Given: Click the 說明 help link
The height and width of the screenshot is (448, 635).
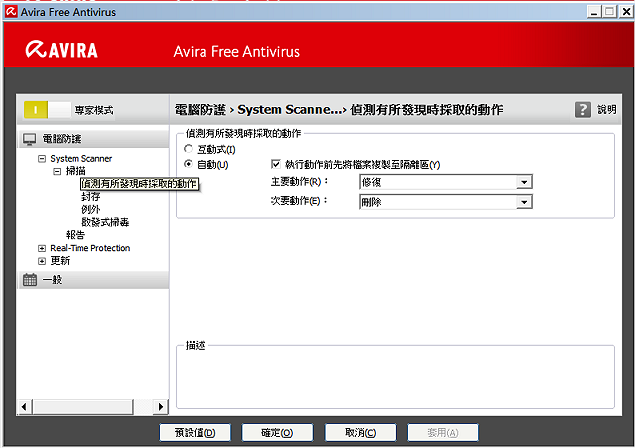Looking at the screenshot, I should click(606, 110).
